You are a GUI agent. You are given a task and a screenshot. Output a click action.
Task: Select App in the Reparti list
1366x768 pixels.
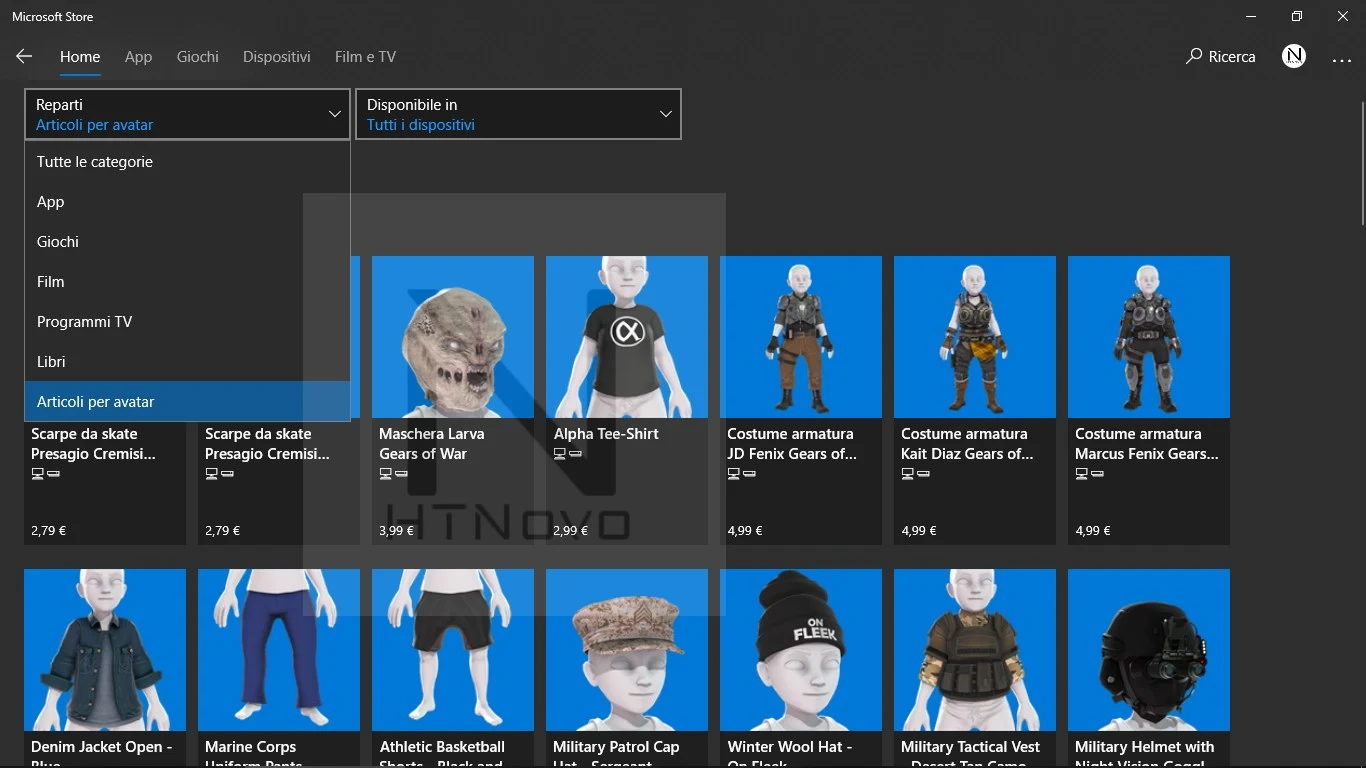pyautogui.click(x=187, y=202)
